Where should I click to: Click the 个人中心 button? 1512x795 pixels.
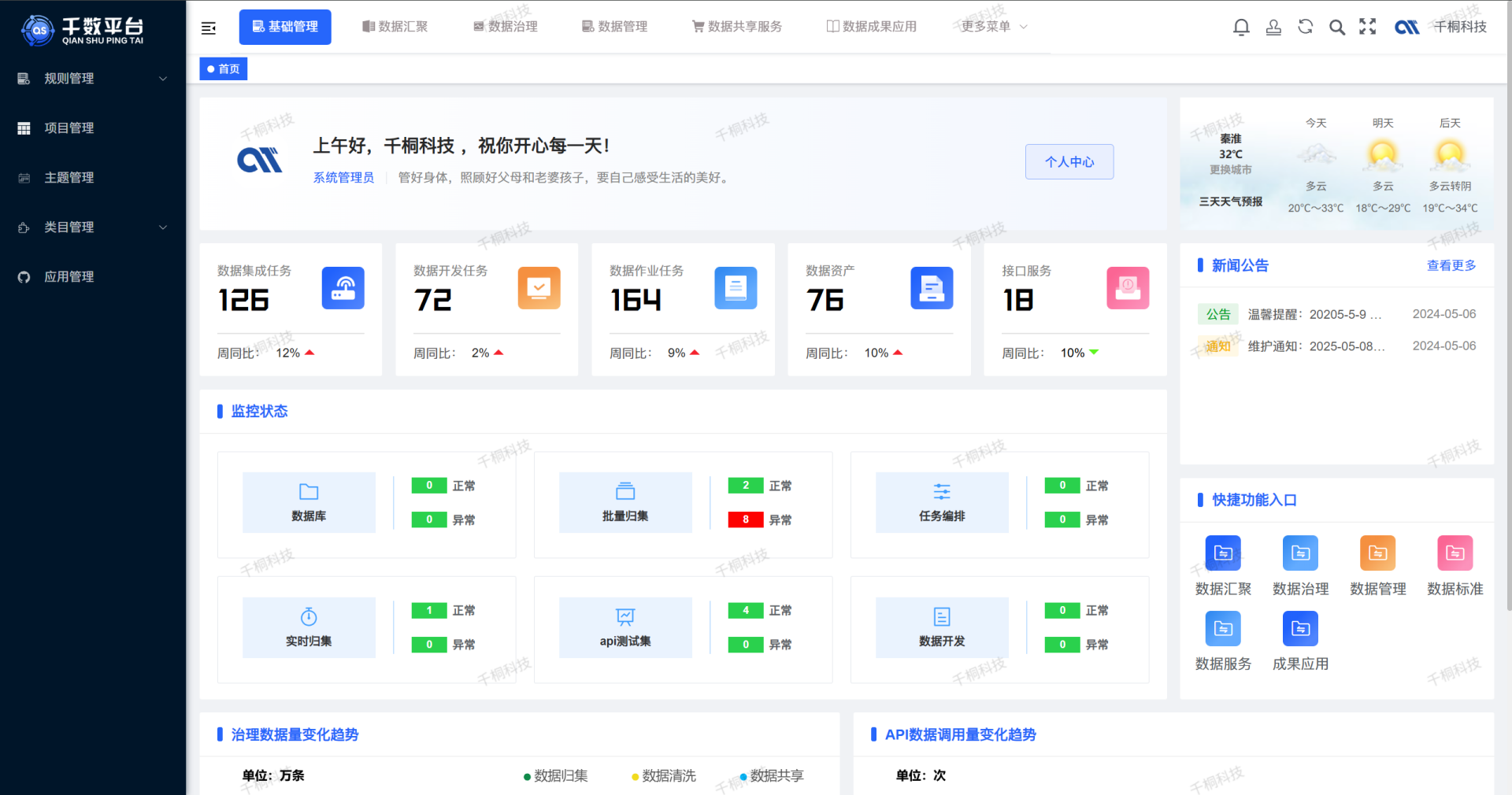1069,161
